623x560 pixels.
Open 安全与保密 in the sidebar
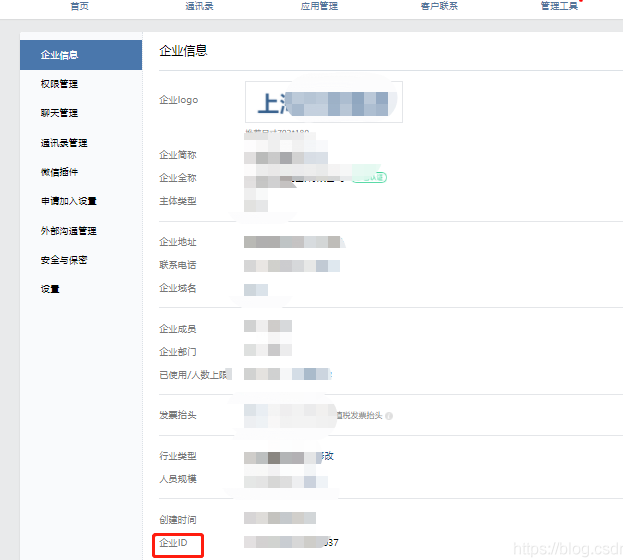[64, 260]
